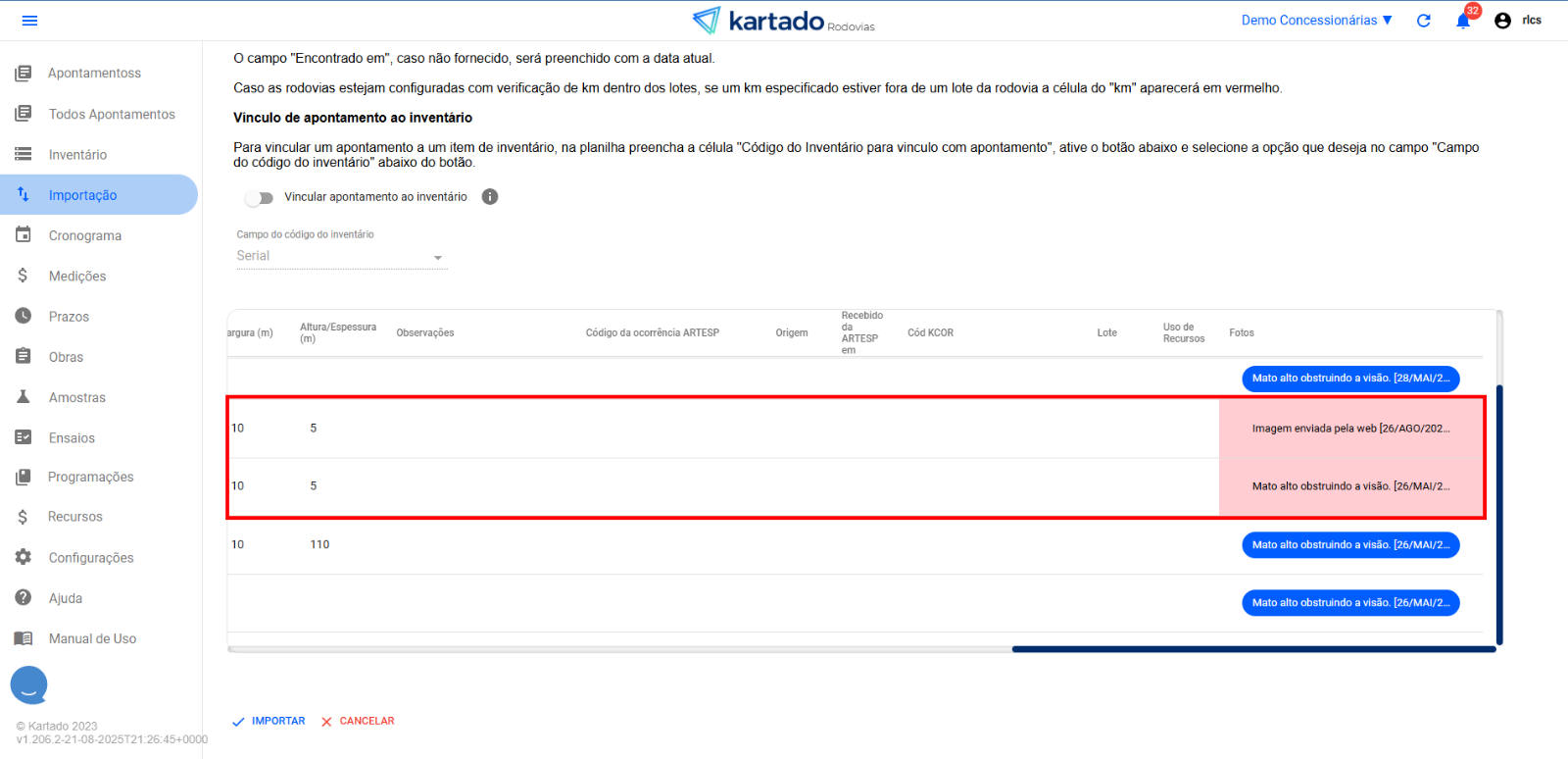Go to Inventário in sidebar
Screen dimensions: 1568x759
tap(77, 155)
